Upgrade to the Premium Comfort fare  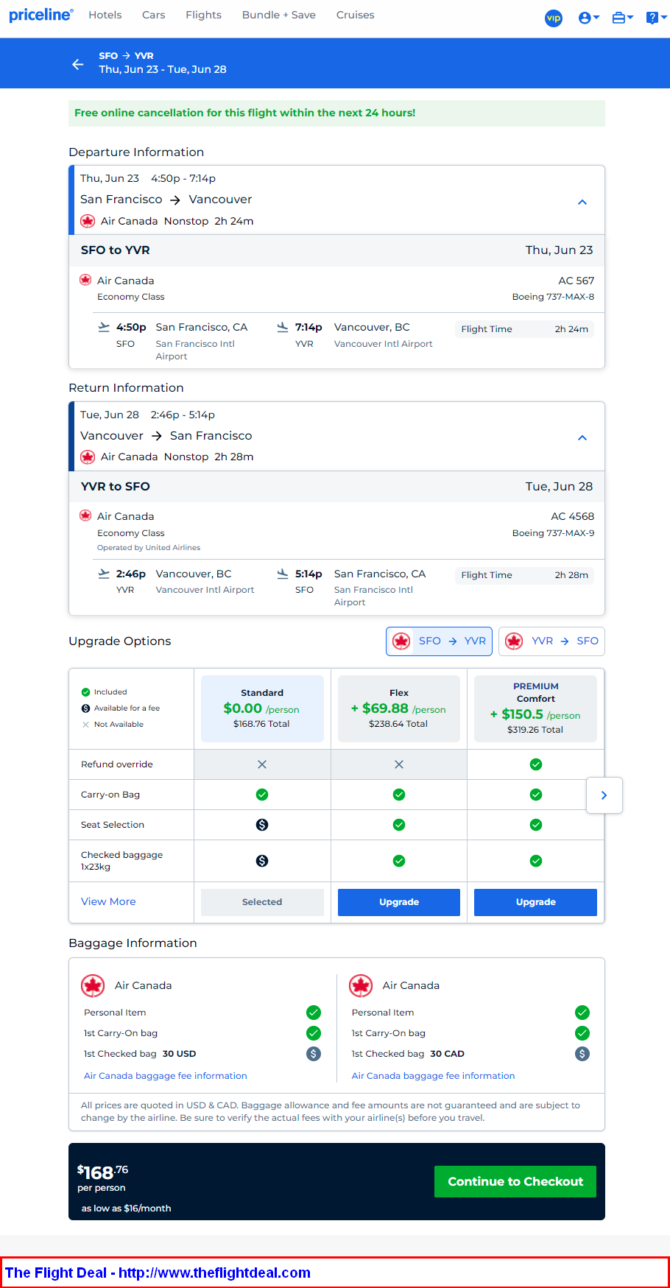coord(535,902)
